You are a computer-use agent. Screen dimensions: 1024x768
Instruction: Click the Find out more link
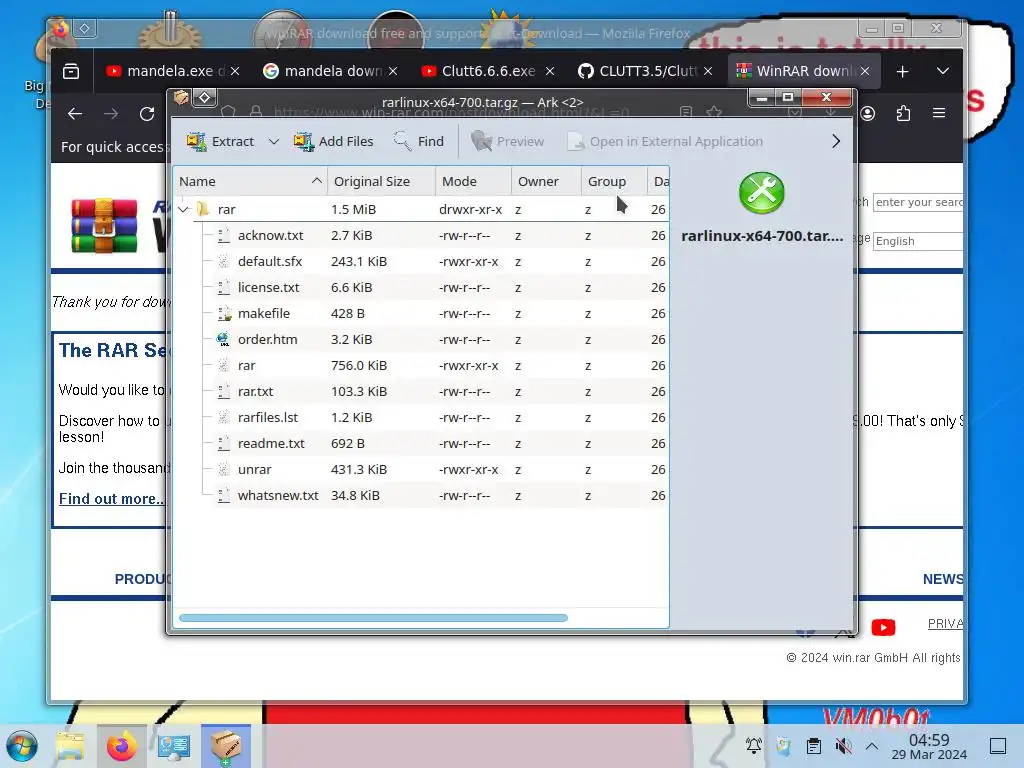[112, 499]
